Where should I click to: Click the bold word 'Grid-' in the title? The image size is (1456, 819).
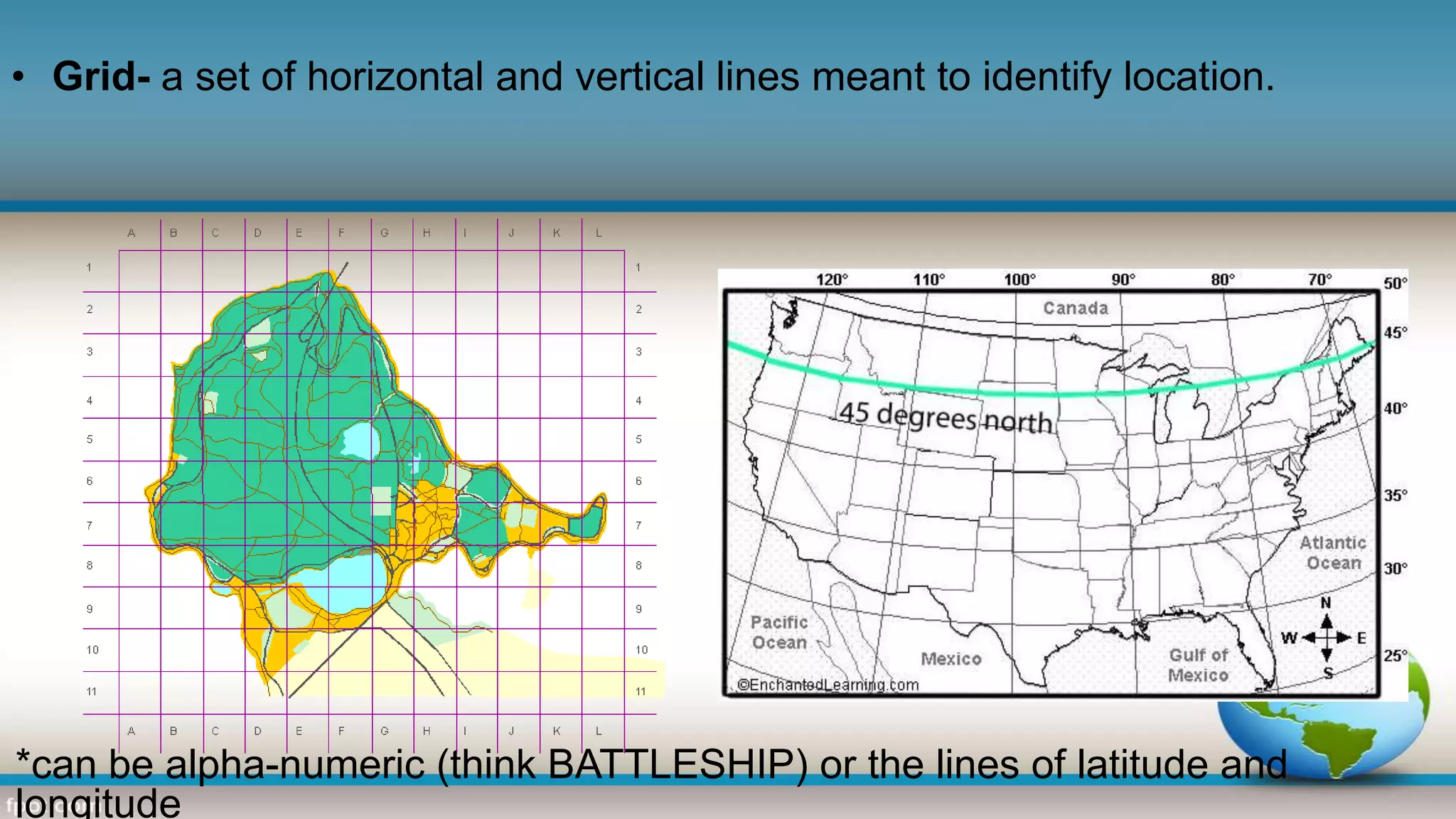coord(101,76)
